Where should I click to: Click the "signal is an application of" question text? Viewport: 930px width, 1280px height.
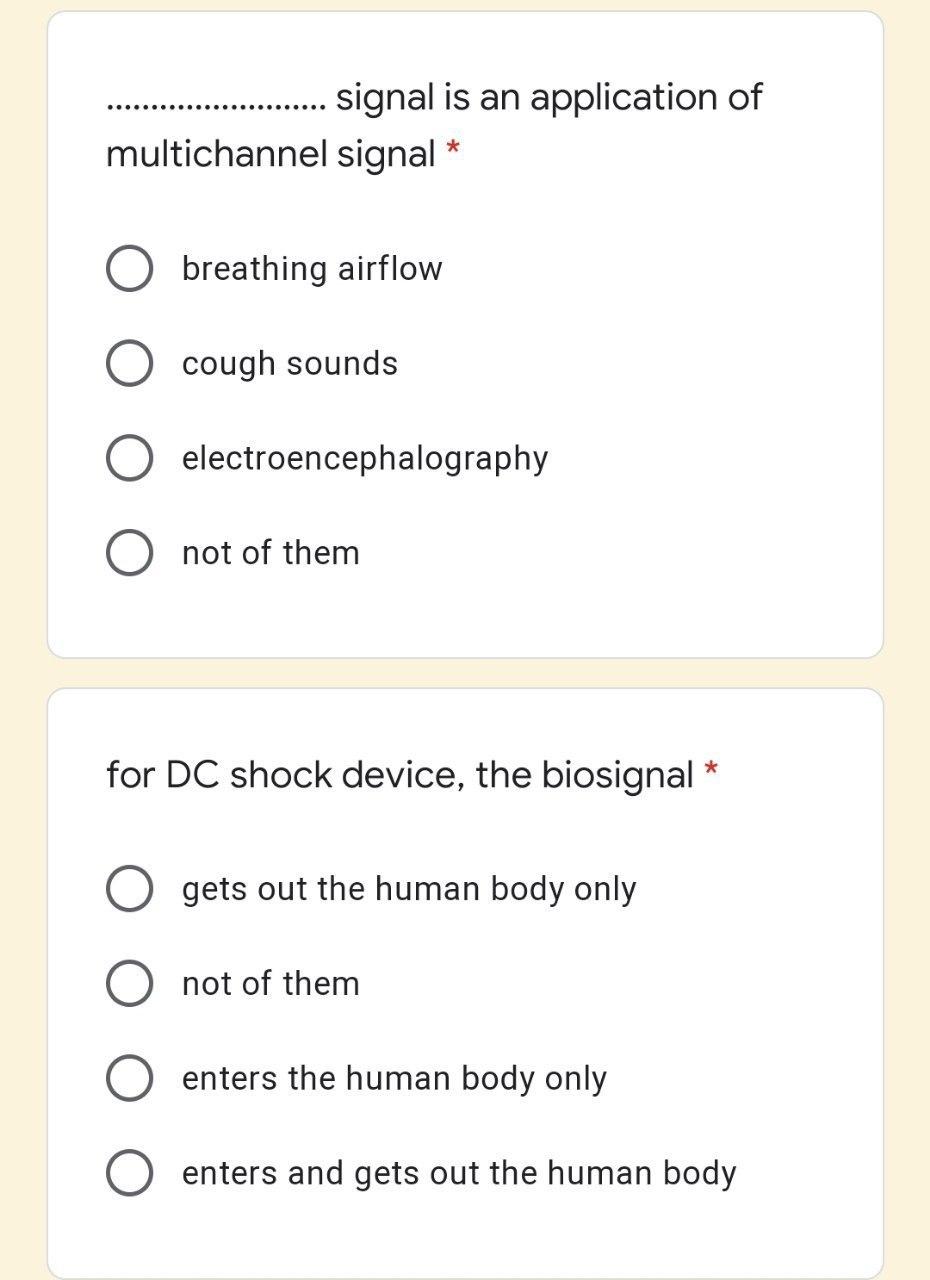pyautogui.click(x=549, y=98)
